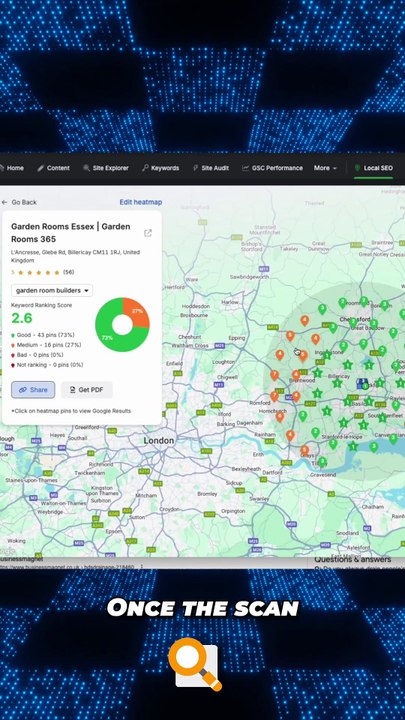Click green pin on Great Baddow
The image size is (405, 720).
click(374, 324)
